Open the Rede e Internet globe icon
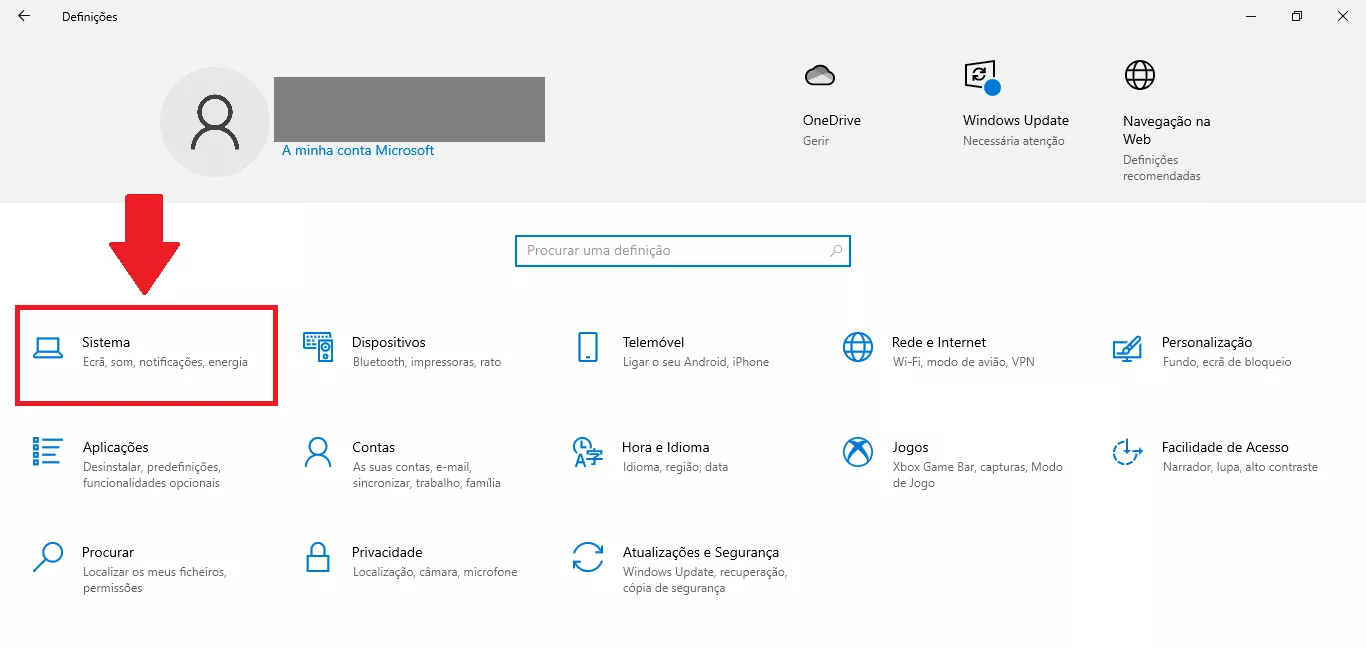 (858, 347)
